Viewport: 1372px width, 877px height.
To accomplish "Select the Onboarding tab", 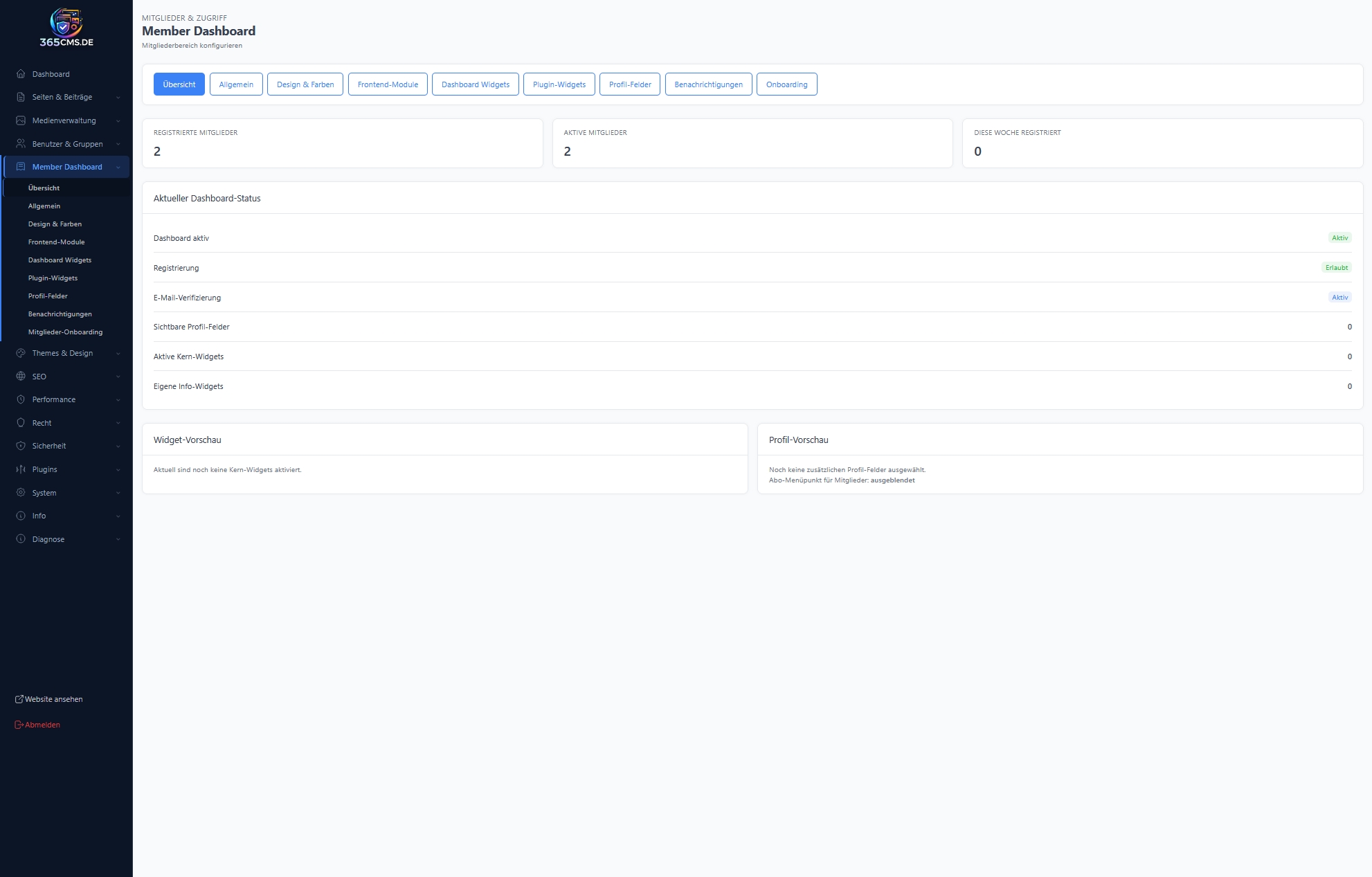I will (786, 84).
